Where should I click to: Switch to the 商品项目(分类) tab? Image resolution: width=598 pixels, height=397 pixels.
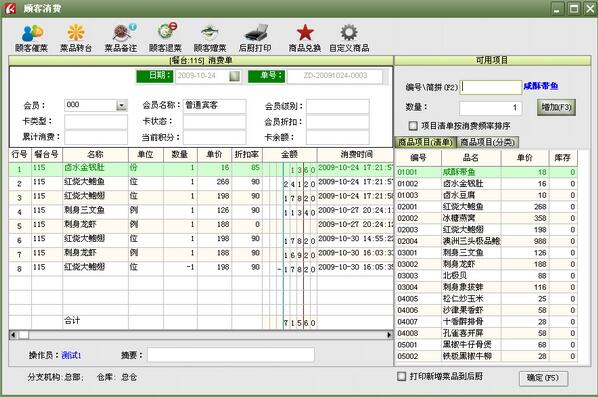click(487, 142)
